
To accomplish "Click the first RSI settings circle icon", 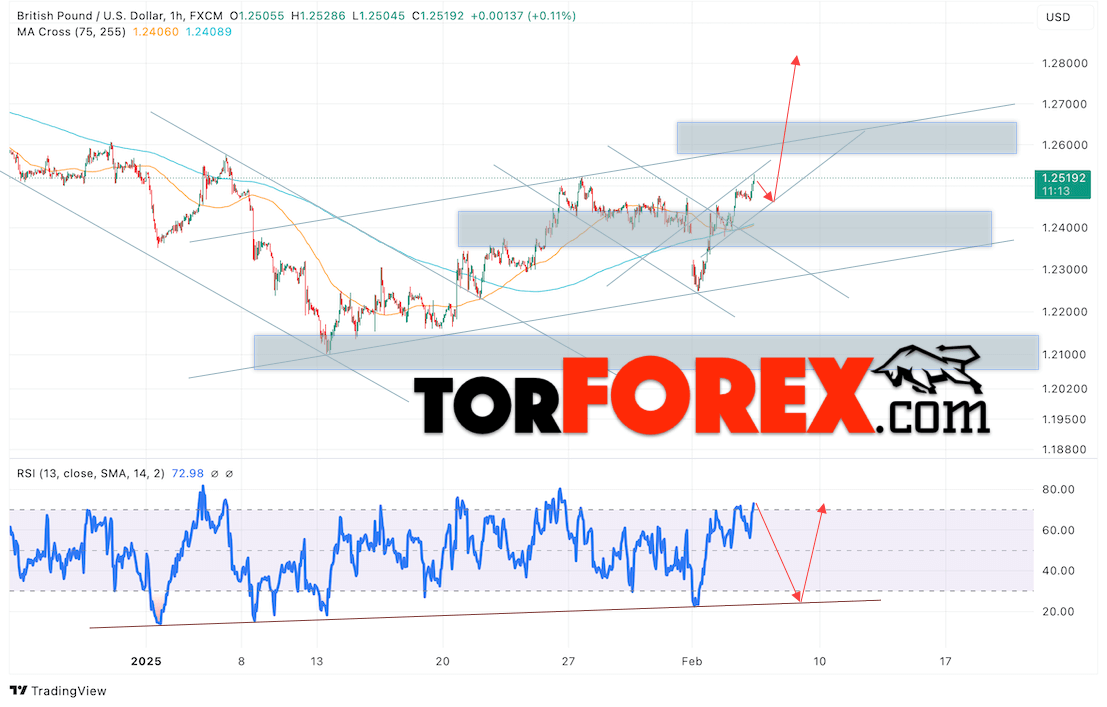I will [x=215, y=474].
